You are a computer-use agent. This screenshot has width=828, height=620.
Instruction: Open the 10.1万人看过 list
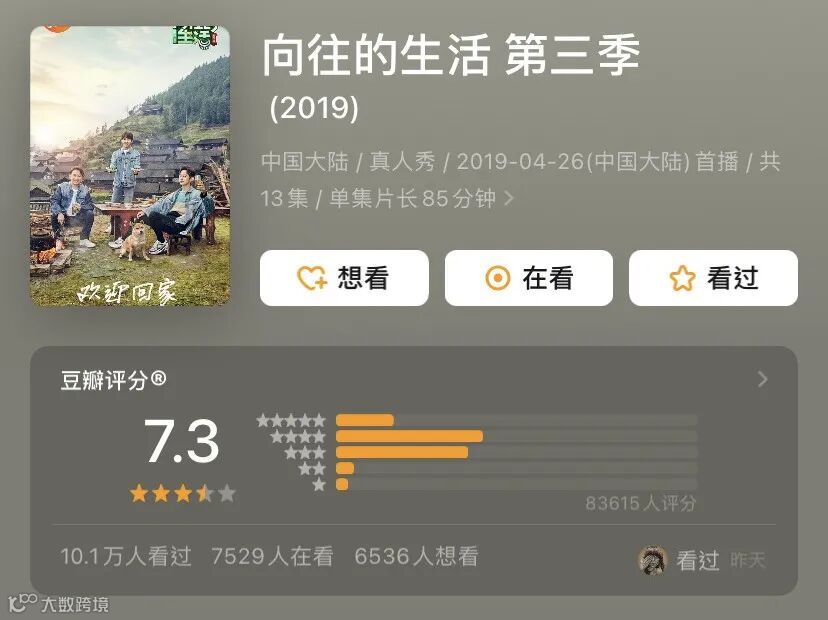tap(126, 556)
